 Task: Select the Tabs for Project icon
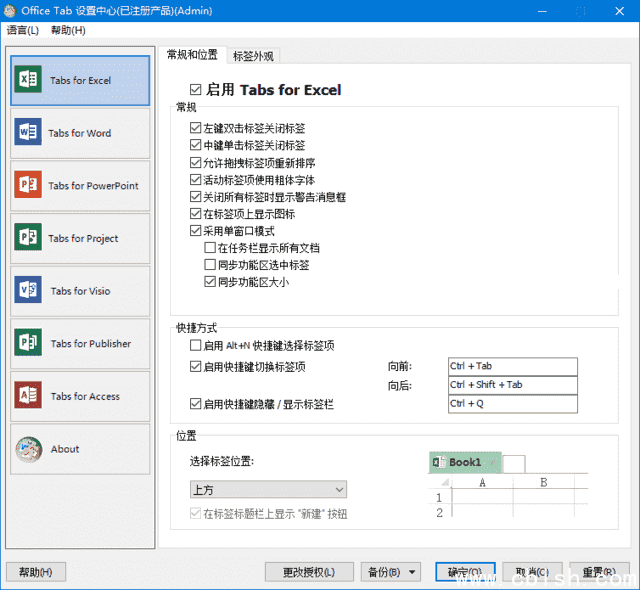28,237
